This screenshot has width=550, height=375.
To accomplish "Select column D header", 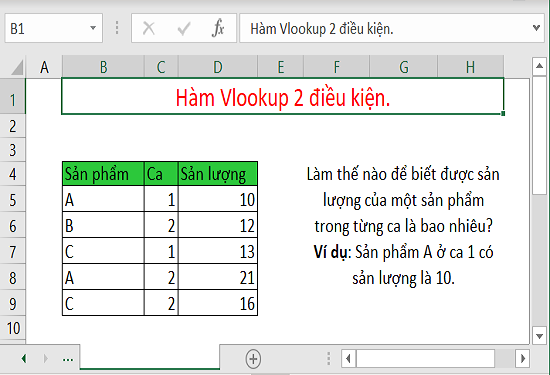I will tap(218, 67).
